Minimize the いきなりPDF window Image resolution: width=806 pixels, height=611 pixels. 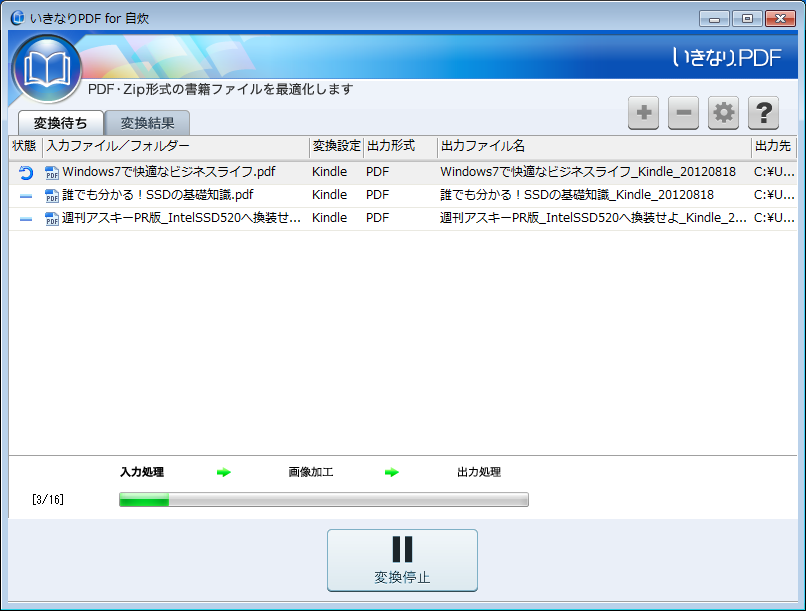coord(714,19)
